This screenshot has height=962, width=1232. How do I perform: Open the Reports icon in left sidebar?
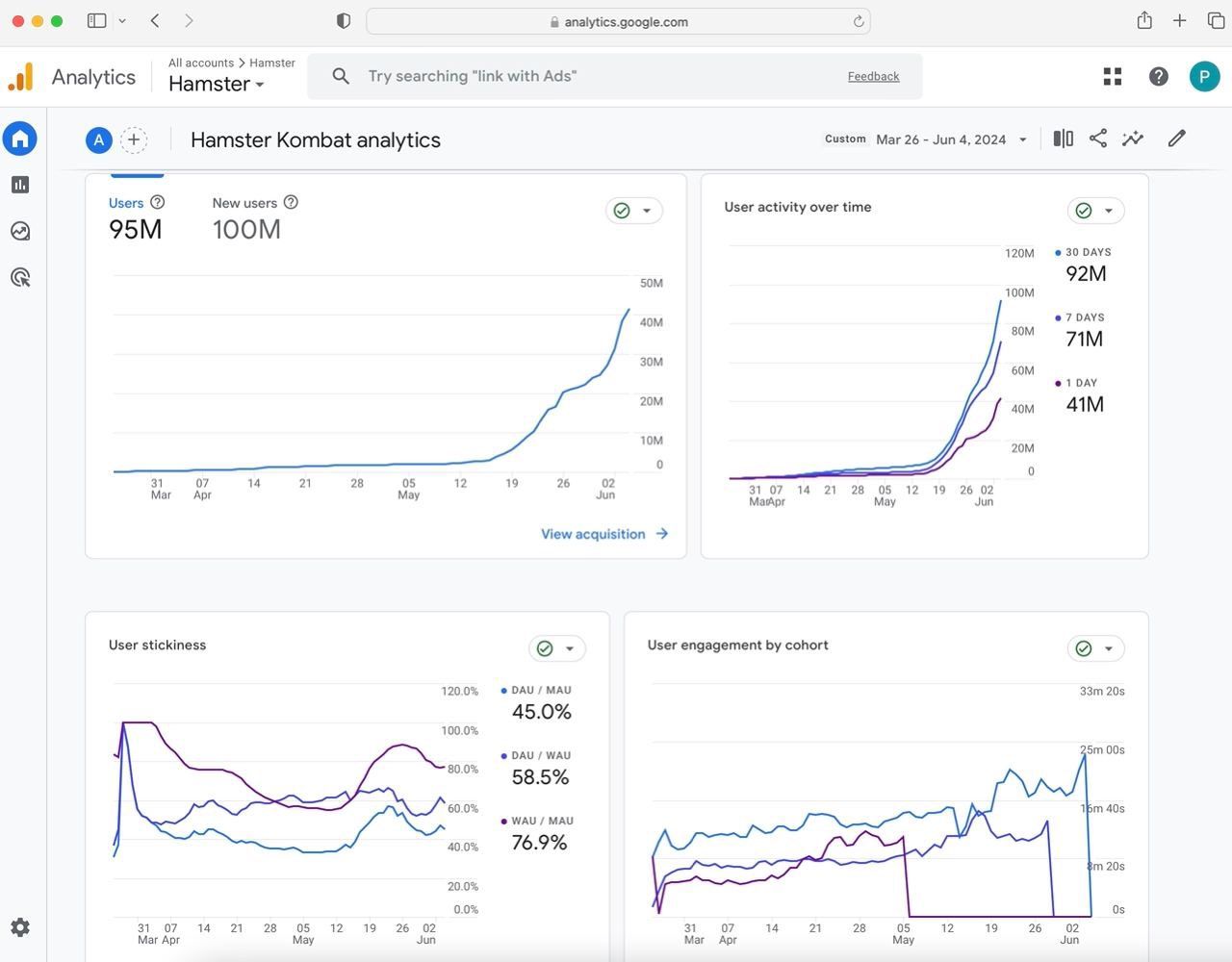pos(20,185)
